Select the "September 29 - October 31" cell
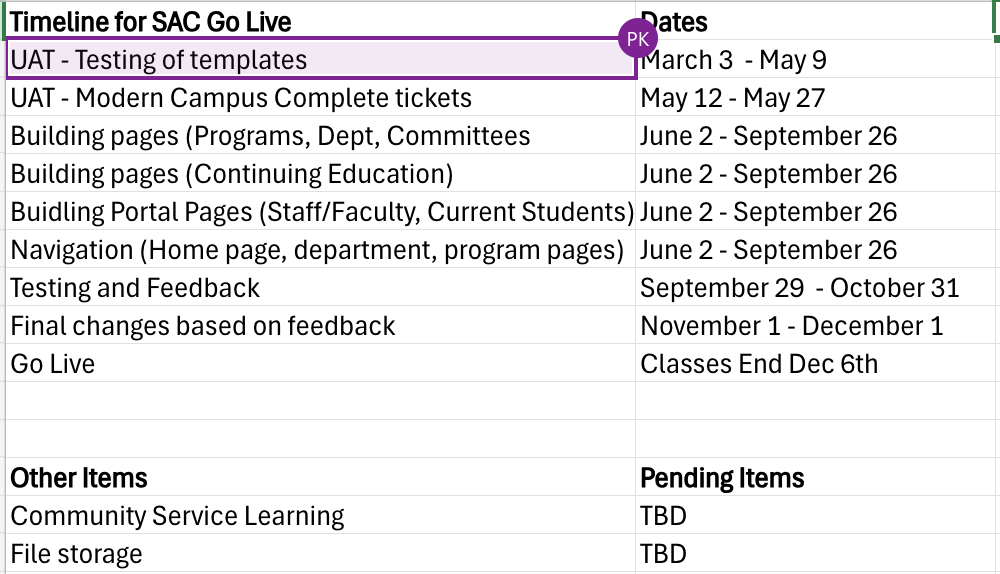The image size is (1000, 574). (799, 288)
